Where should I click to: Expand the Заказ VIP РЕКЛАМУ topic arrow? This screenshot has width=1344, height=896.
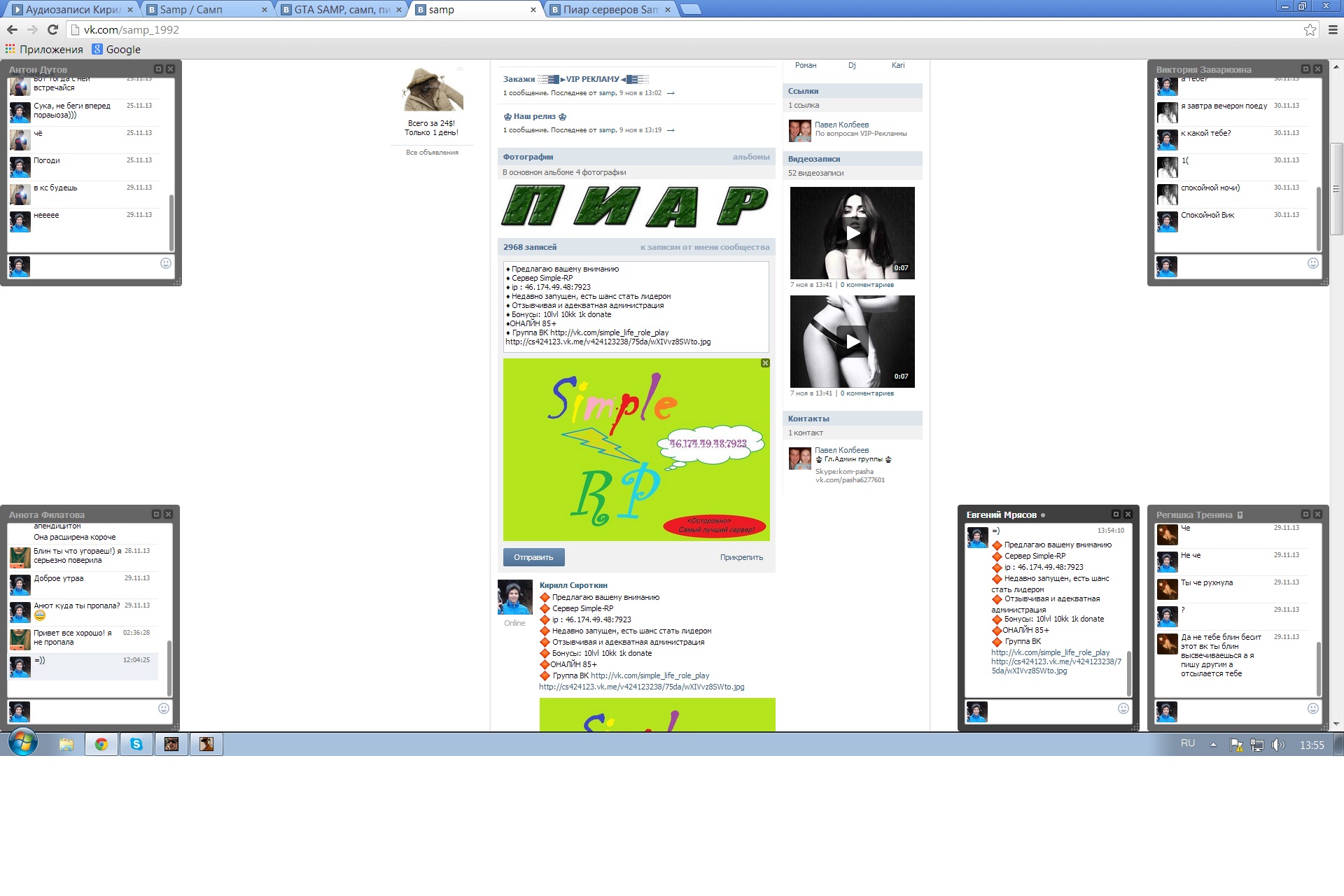[671, 93]
